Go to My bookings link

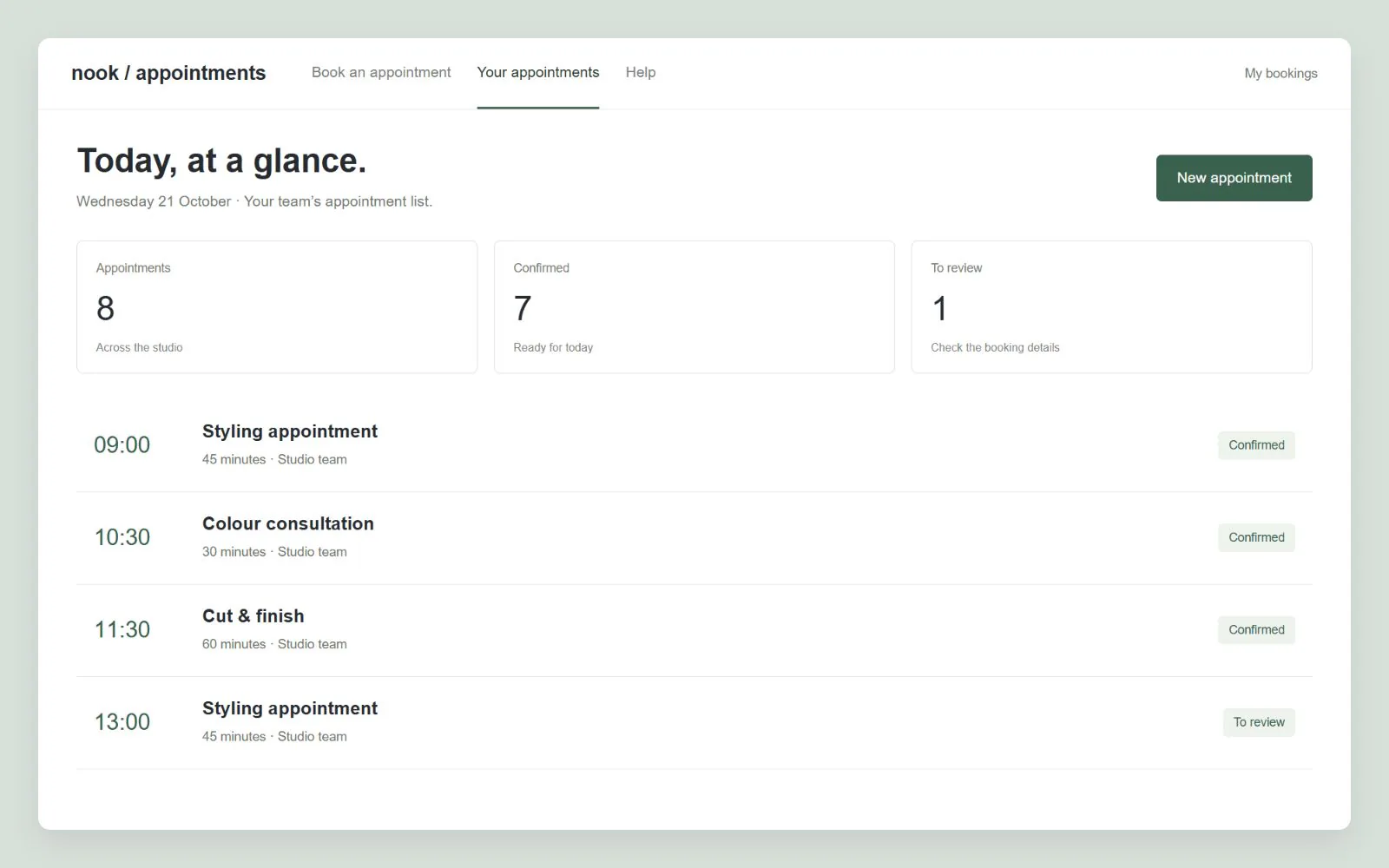point(1280,74)
